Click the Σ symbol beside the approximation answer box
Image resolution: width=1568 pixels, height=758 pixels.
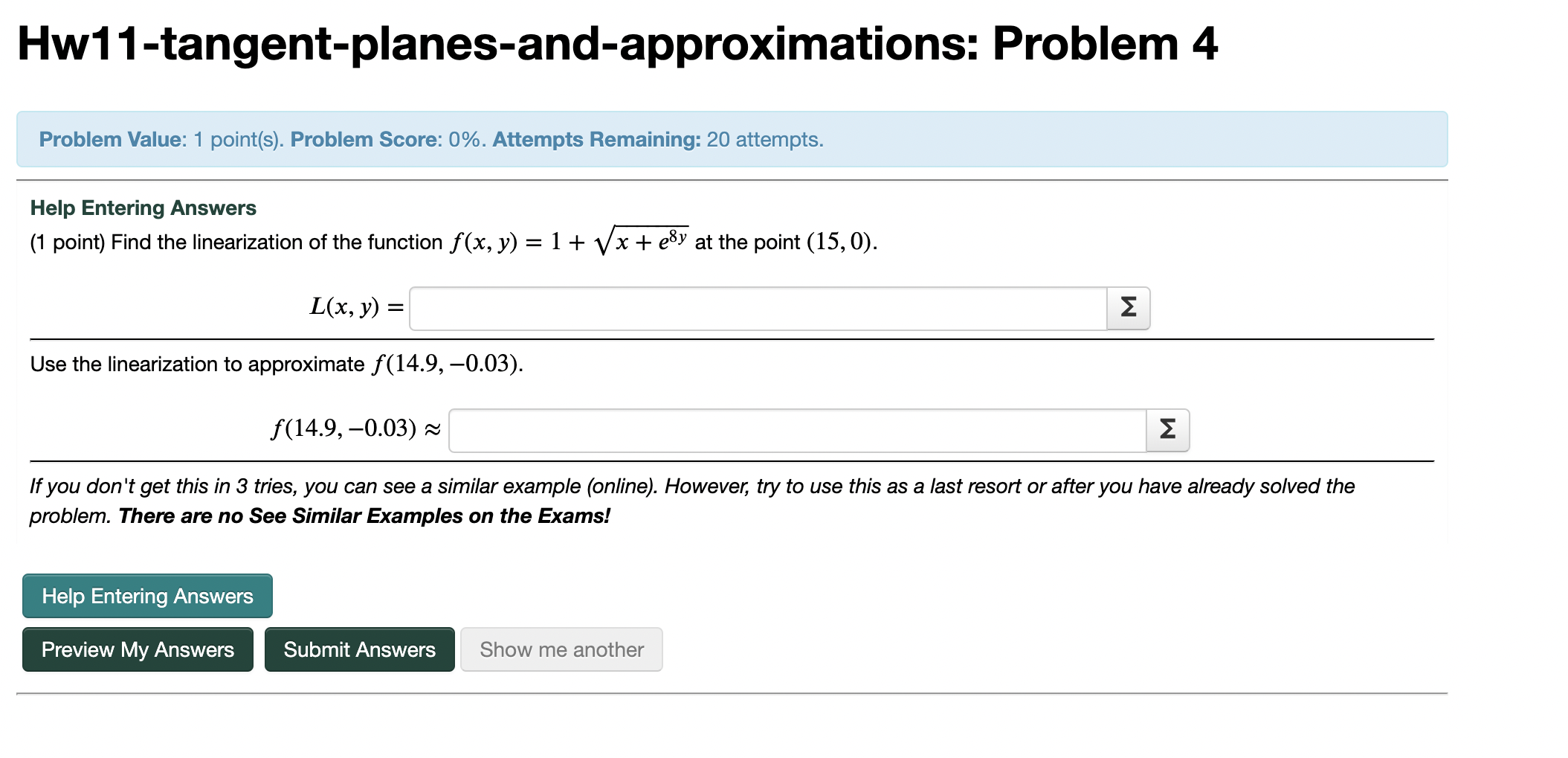click(x=1167, y=430)
